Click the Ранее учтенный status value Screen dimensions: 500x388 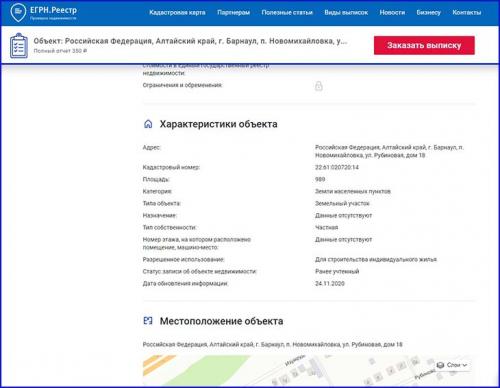pyautogui.click(x=337, y=271)
